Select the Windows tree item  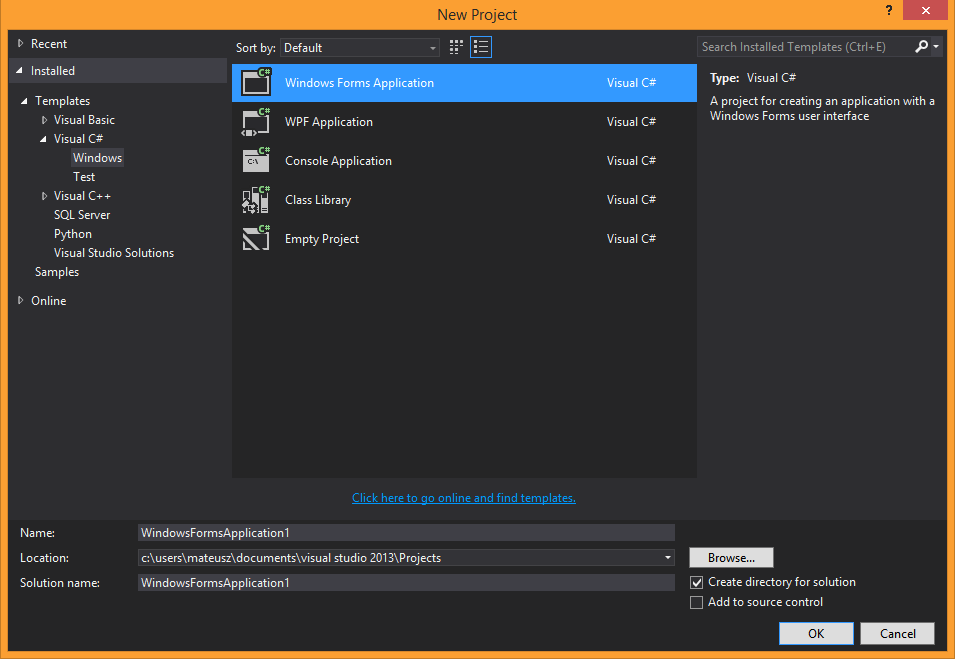pyautogui.click(x=97, y=158)
